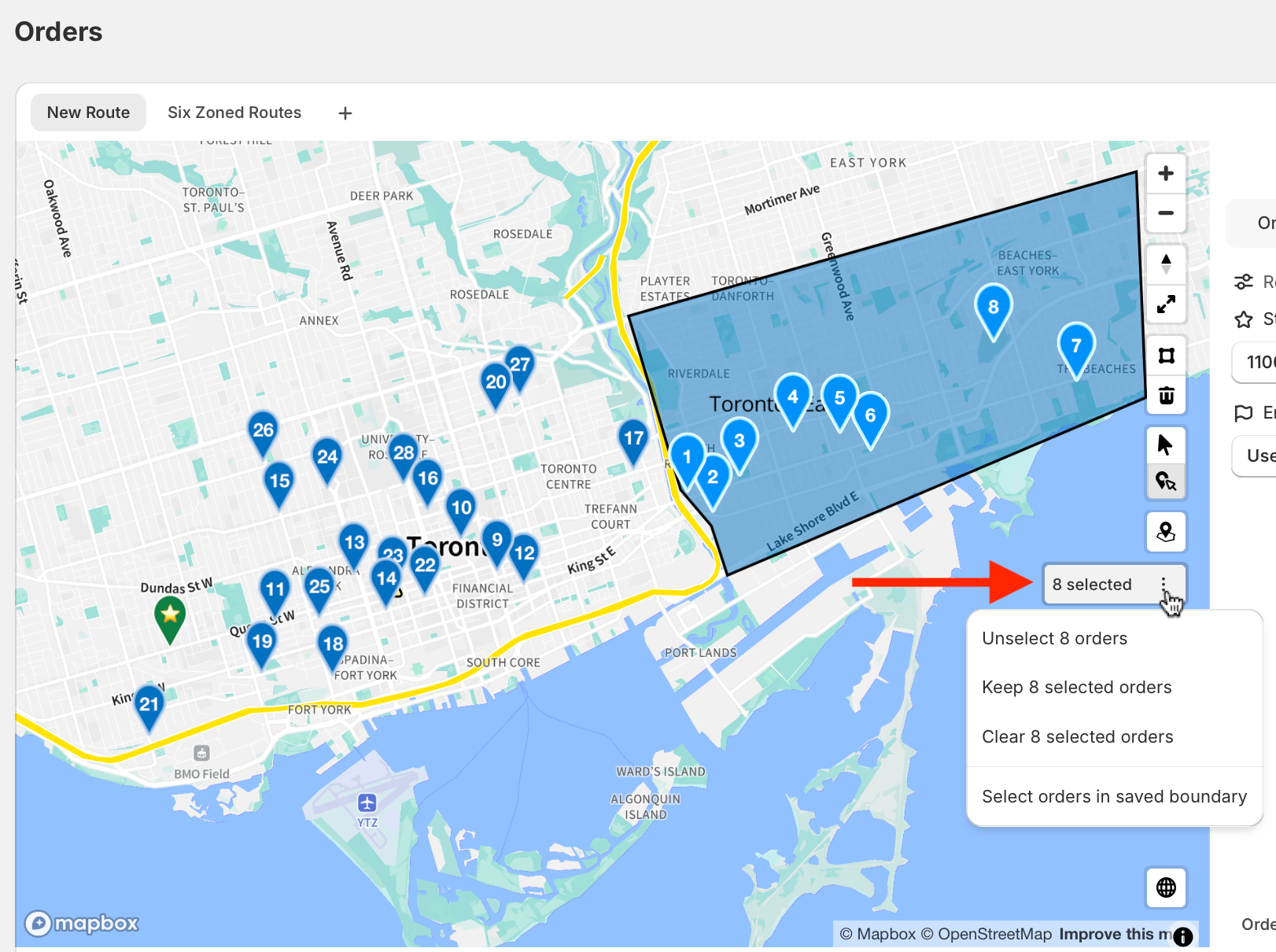Image resolution: width=1276 pixels, height=952 pixels.
Task: Reset map bearing with compass icon
Action: (x=1166, y=264)
